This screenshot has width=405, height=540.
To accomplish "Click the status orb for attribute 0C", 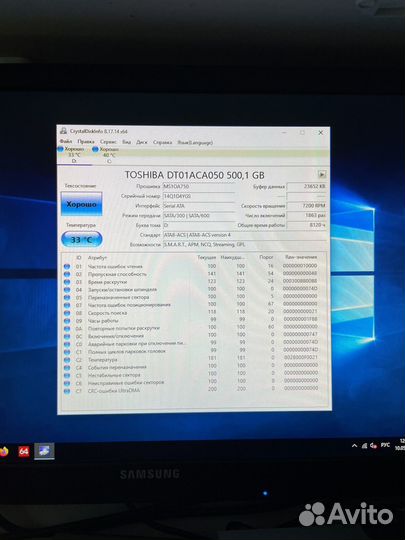I will coord(67,336).
